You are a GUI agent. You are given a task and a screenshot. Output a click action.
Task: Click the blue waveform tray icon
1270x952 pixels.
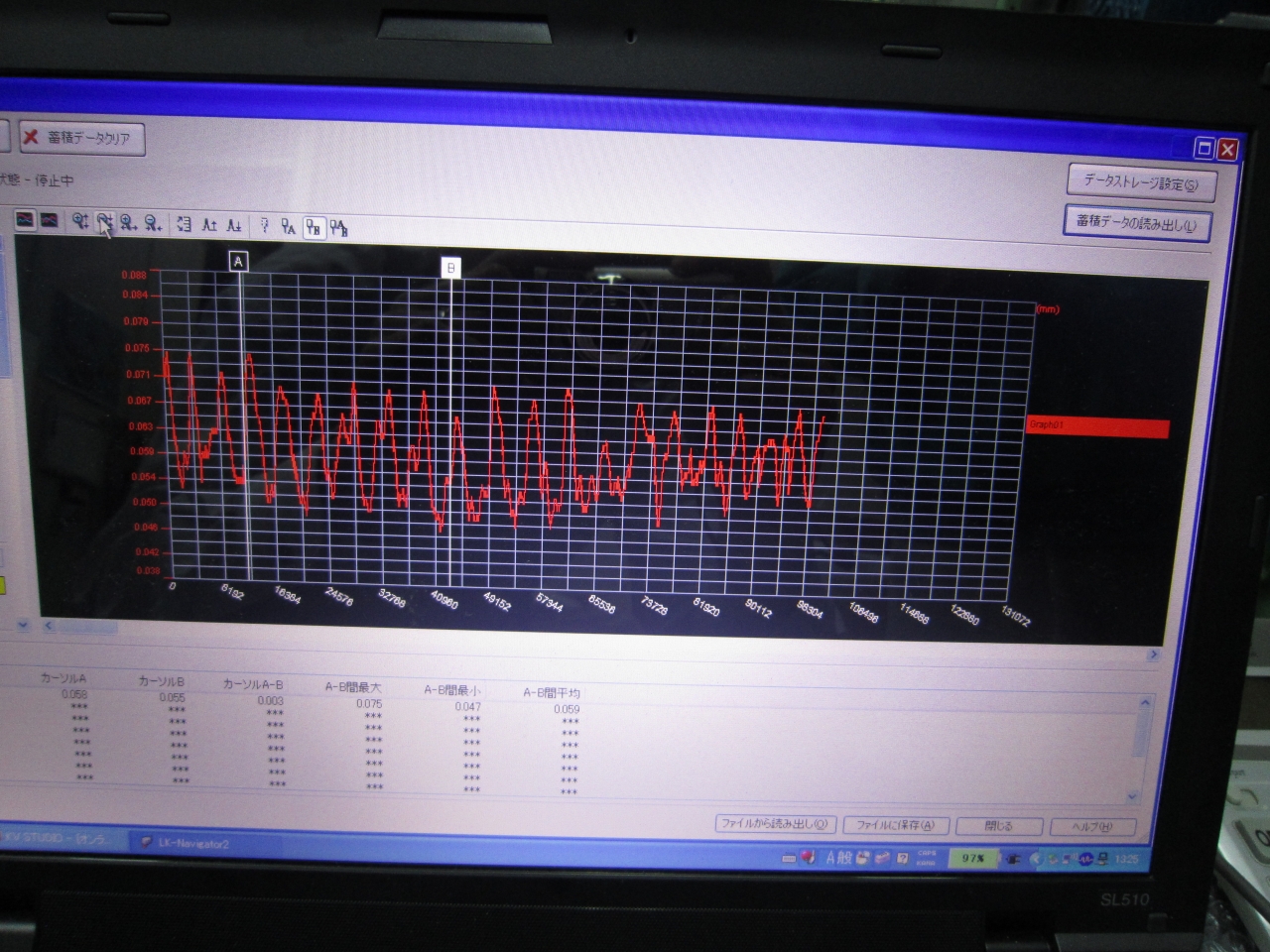point(1084,860)
